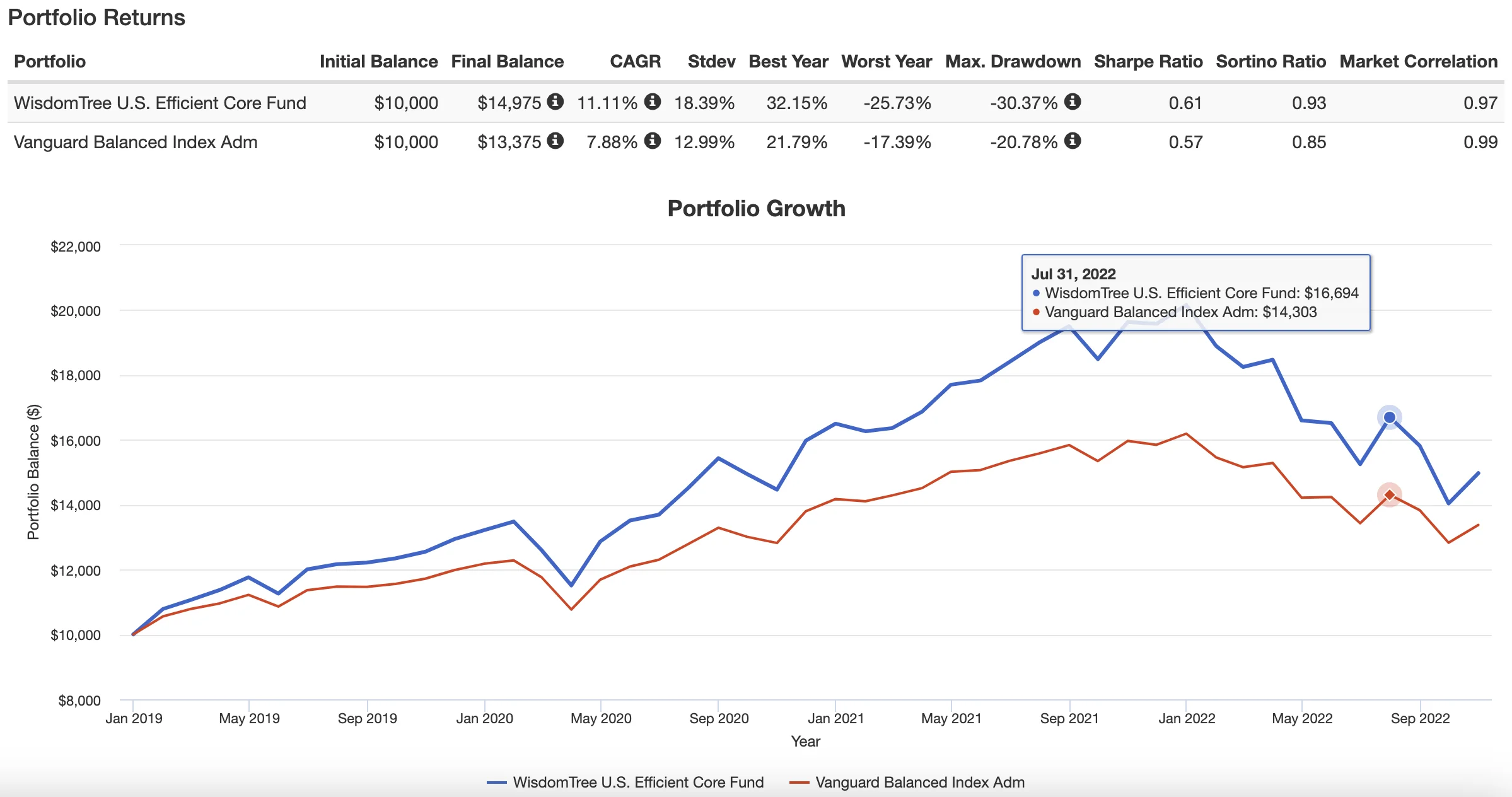Click info icon beside Vanguard max drawdown -20.78%
The image size is (1512, 797).
tap(1073, 141)
